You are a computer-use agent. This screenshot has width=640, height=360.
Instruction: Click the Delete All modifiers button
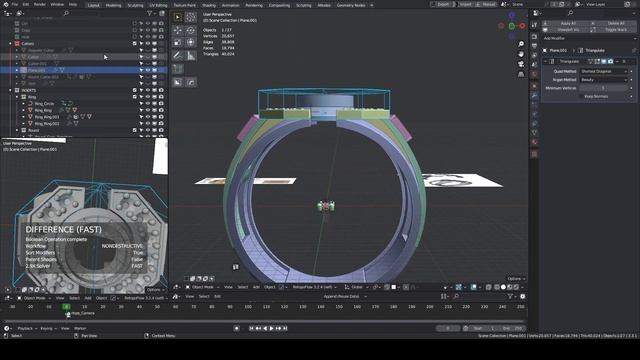[613, 23]
